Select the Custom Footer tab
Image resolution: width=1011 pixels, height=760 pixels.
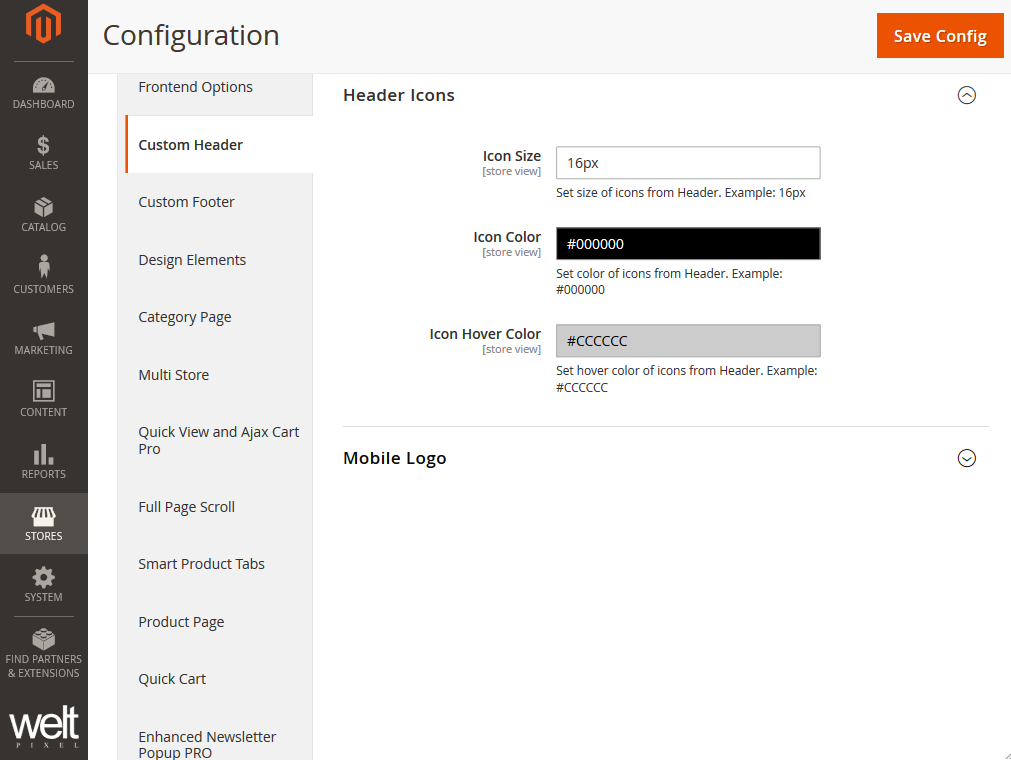187,202
